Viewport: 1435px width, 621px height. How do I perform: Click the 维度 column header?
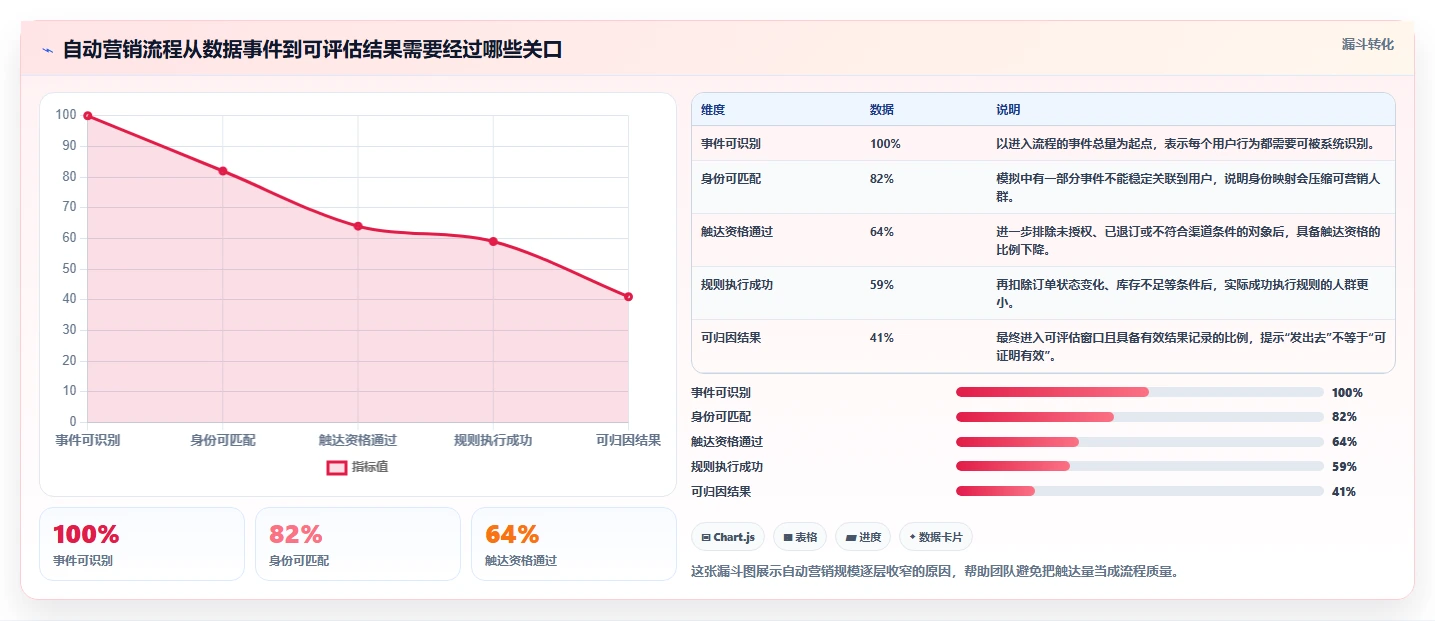pos(713,109)
